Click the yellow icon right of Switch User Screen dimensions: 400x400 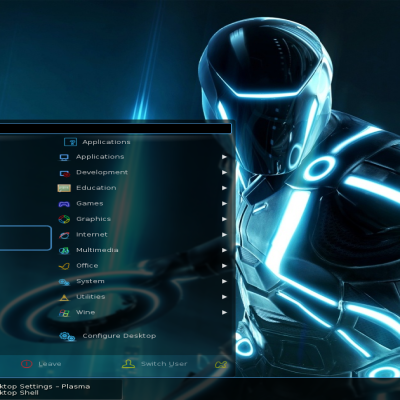tap(221, 365)
